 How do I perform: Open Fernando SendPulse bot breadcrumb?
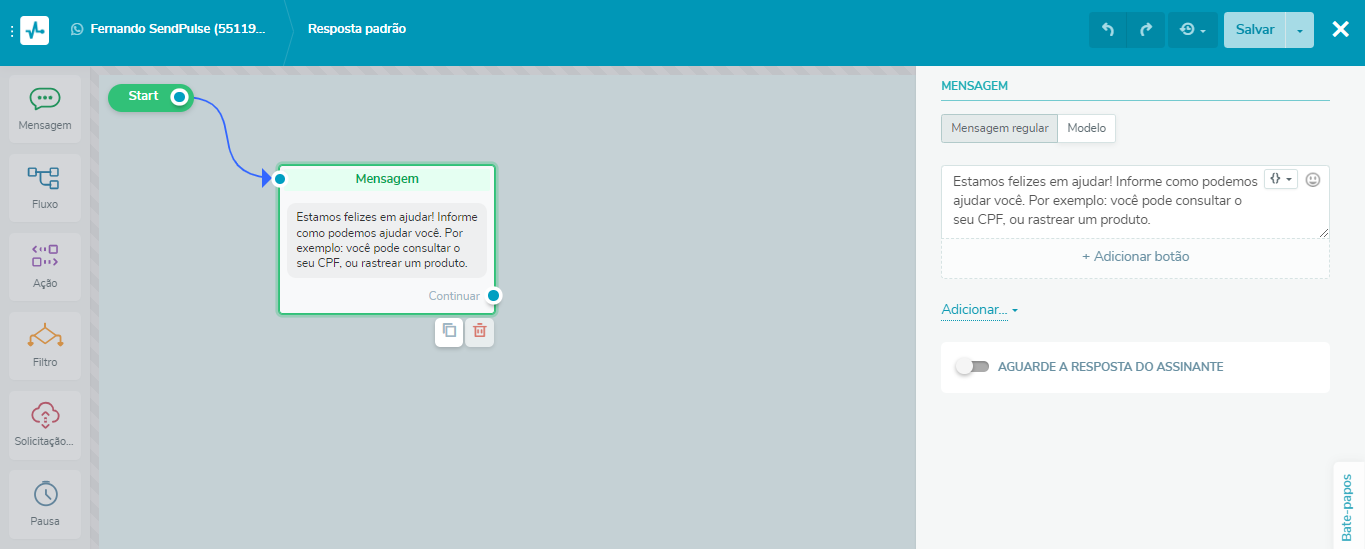click(178, 29)
